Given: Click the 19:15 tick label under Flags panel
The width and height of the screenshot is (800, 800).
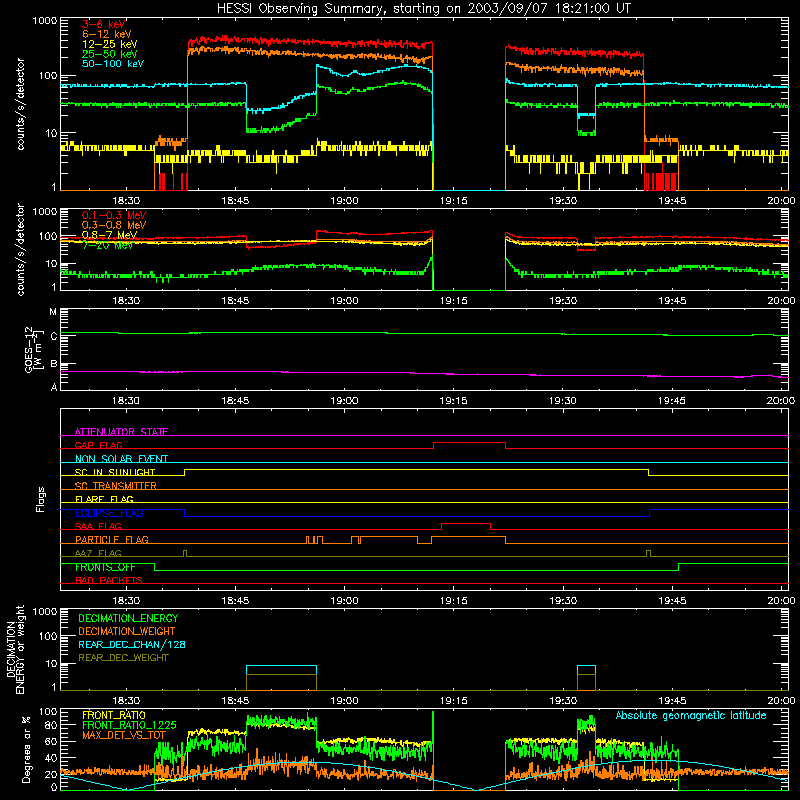Looking at the screenshot, I should [453, 601].
